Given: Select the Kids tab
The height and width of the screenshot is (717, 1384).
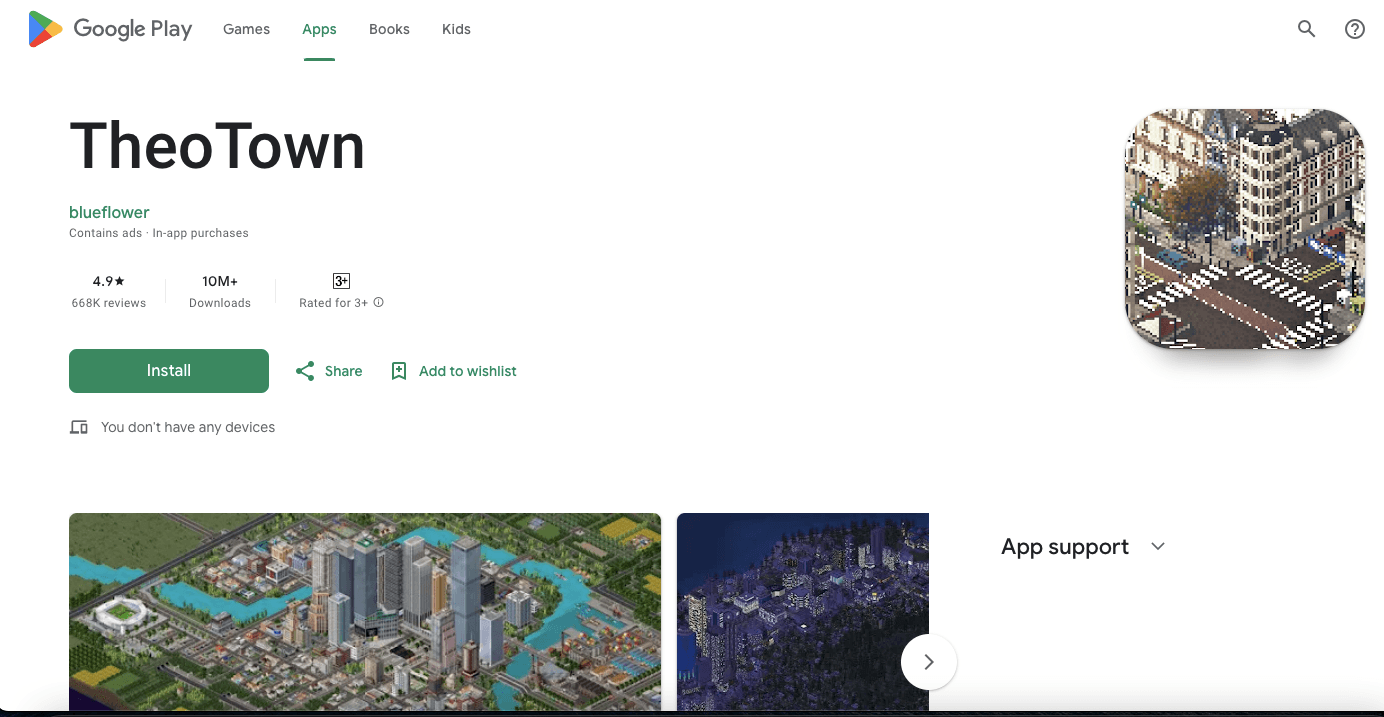Looking at the screenshot, I should [x=456, y=29].
